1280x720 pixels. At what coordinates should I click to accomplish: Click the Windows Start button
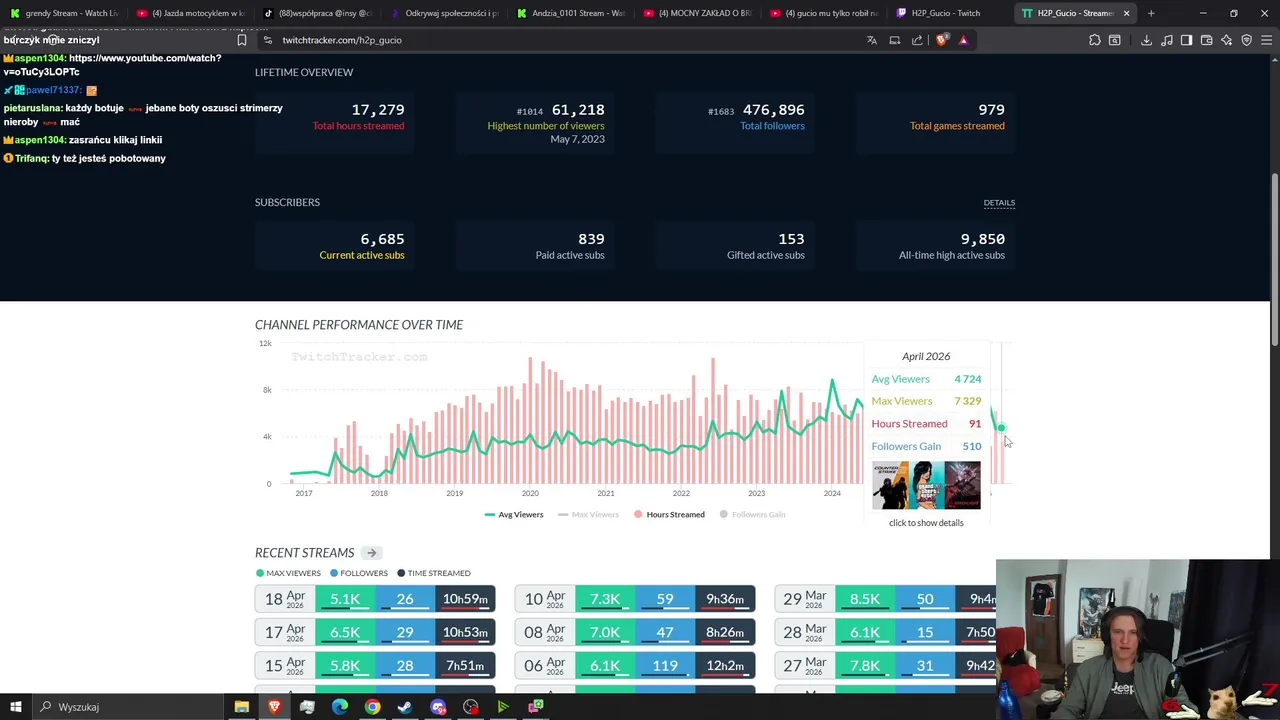(x=15, y=707)
